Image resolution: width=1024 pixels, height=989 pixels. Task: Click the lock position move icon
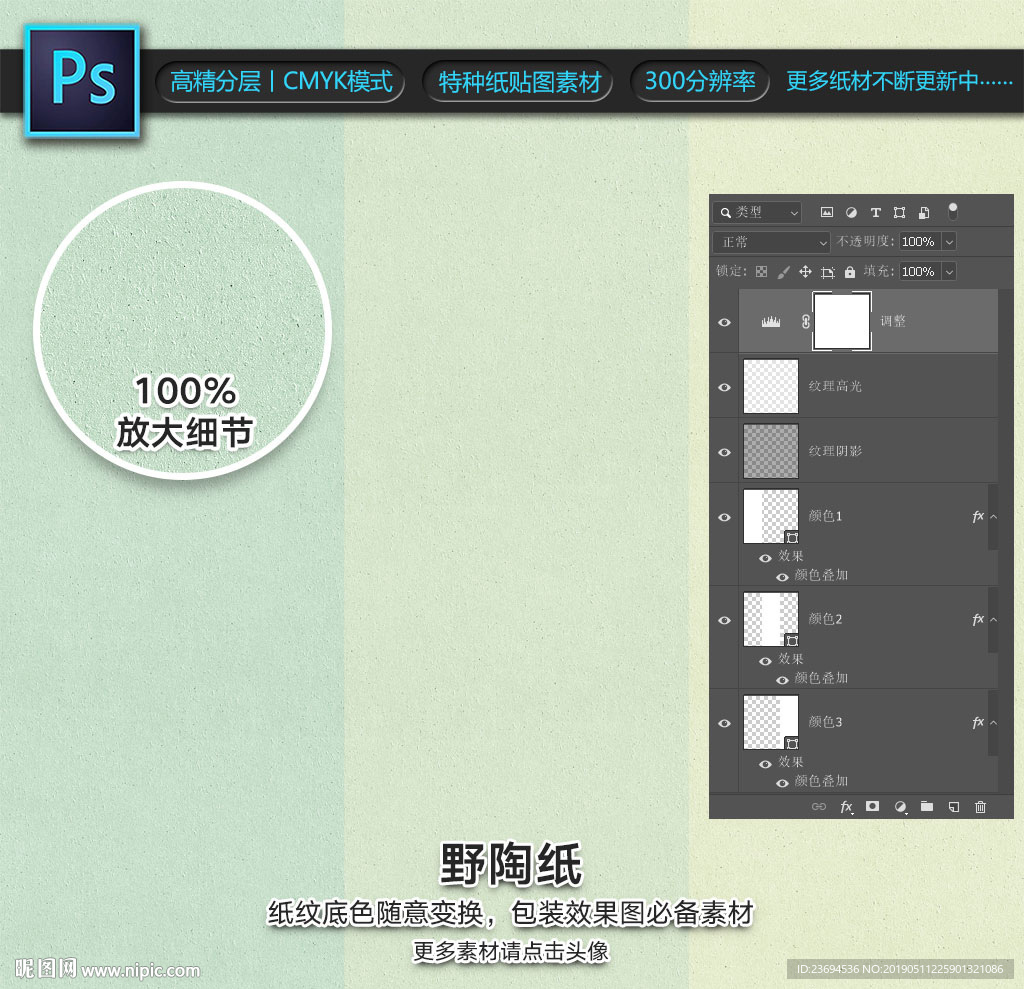point(805,272)
